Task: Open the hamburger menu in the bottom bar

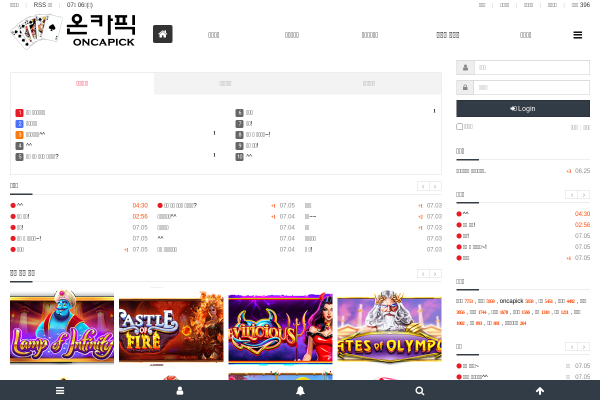Action: tap(60, 390)
